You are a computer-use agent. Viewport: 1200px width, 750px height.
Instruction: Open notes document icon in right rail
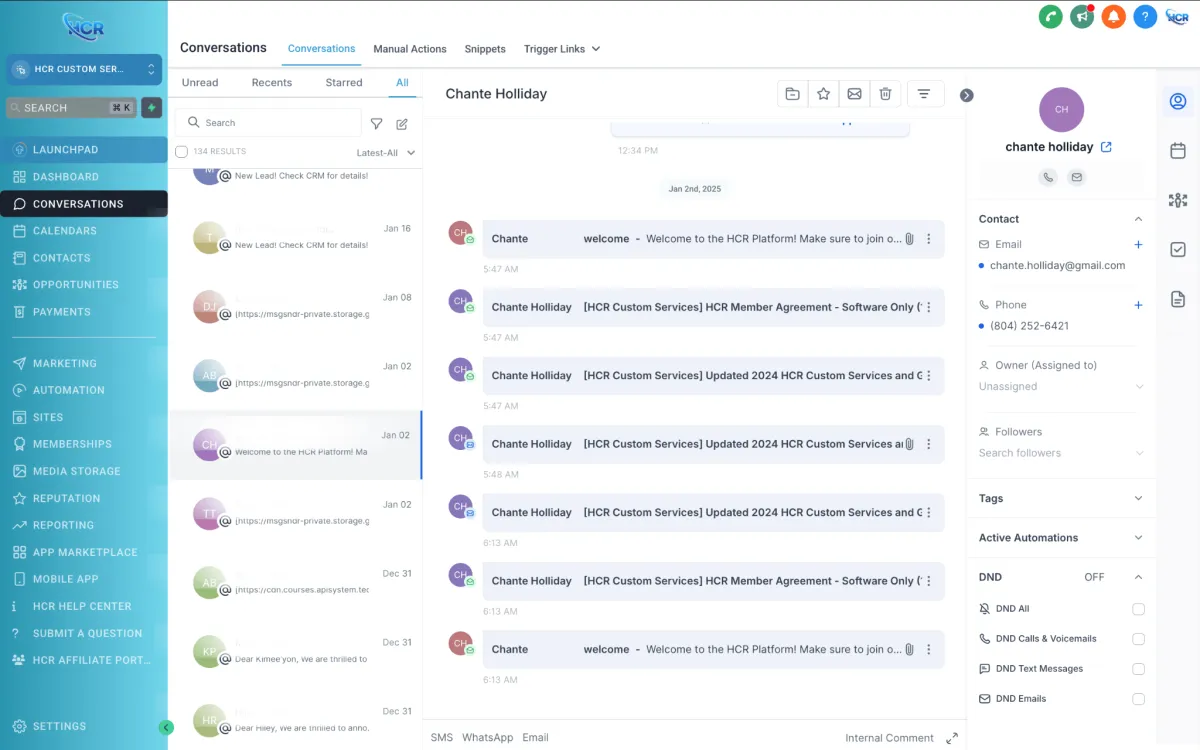coord(1178,299)
